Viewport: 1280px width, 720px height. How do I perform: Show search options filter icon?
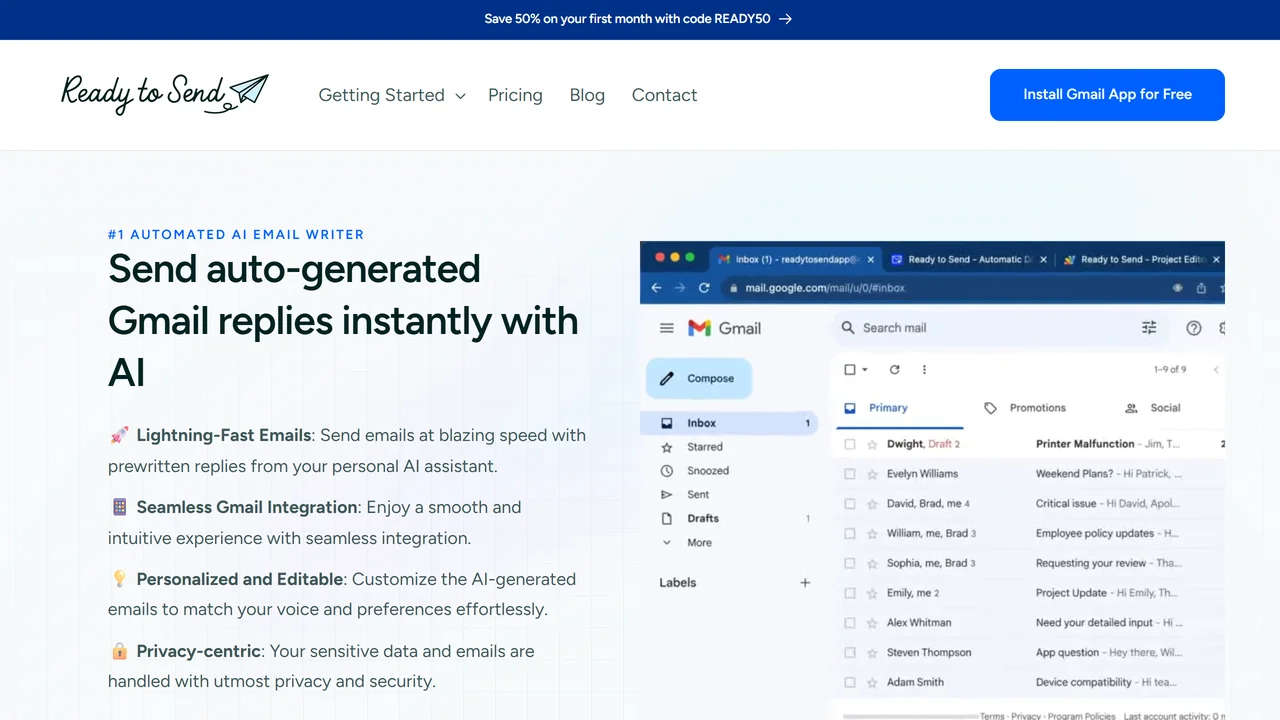1149,328
